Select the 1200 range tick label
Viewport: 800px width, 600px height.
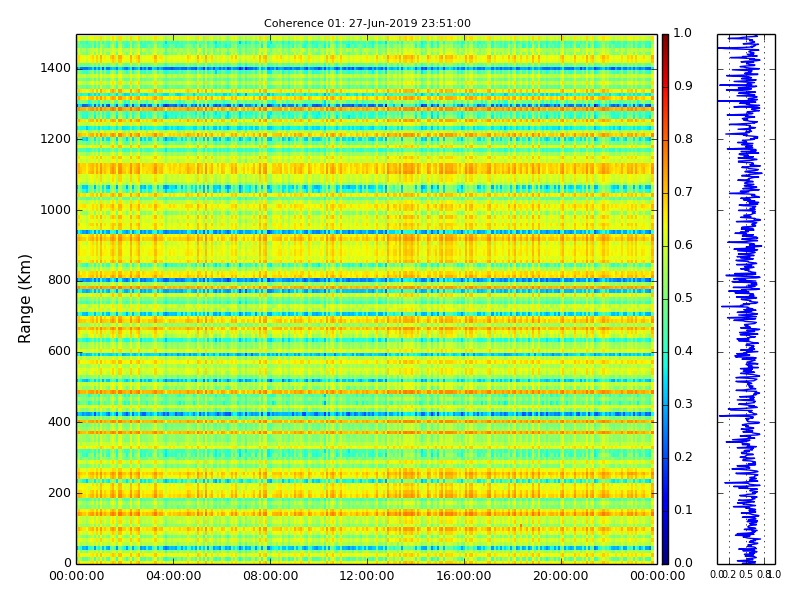56,139
